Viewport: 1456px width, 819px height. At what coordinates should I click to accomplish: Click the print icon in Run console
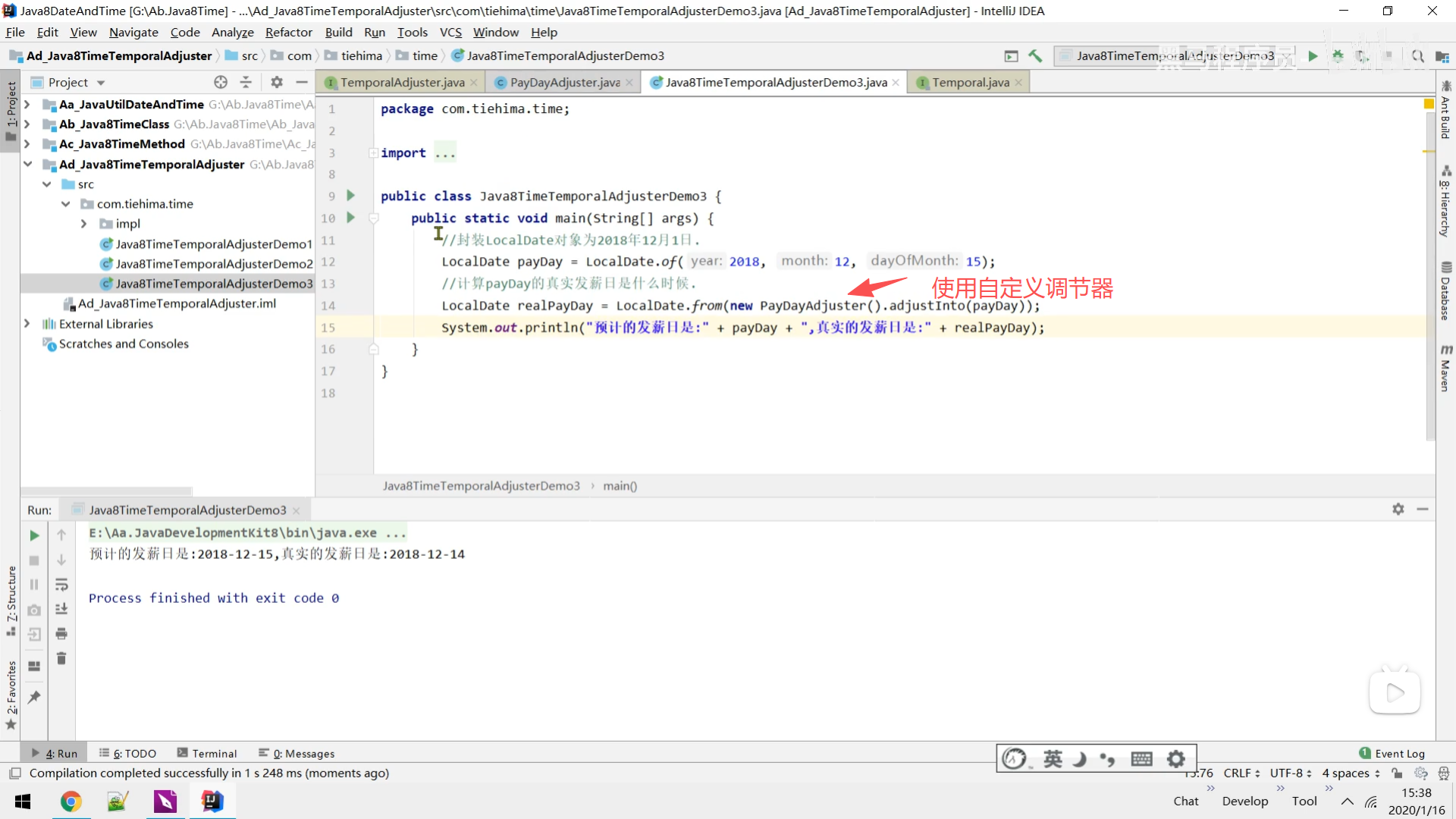point(61,633)
